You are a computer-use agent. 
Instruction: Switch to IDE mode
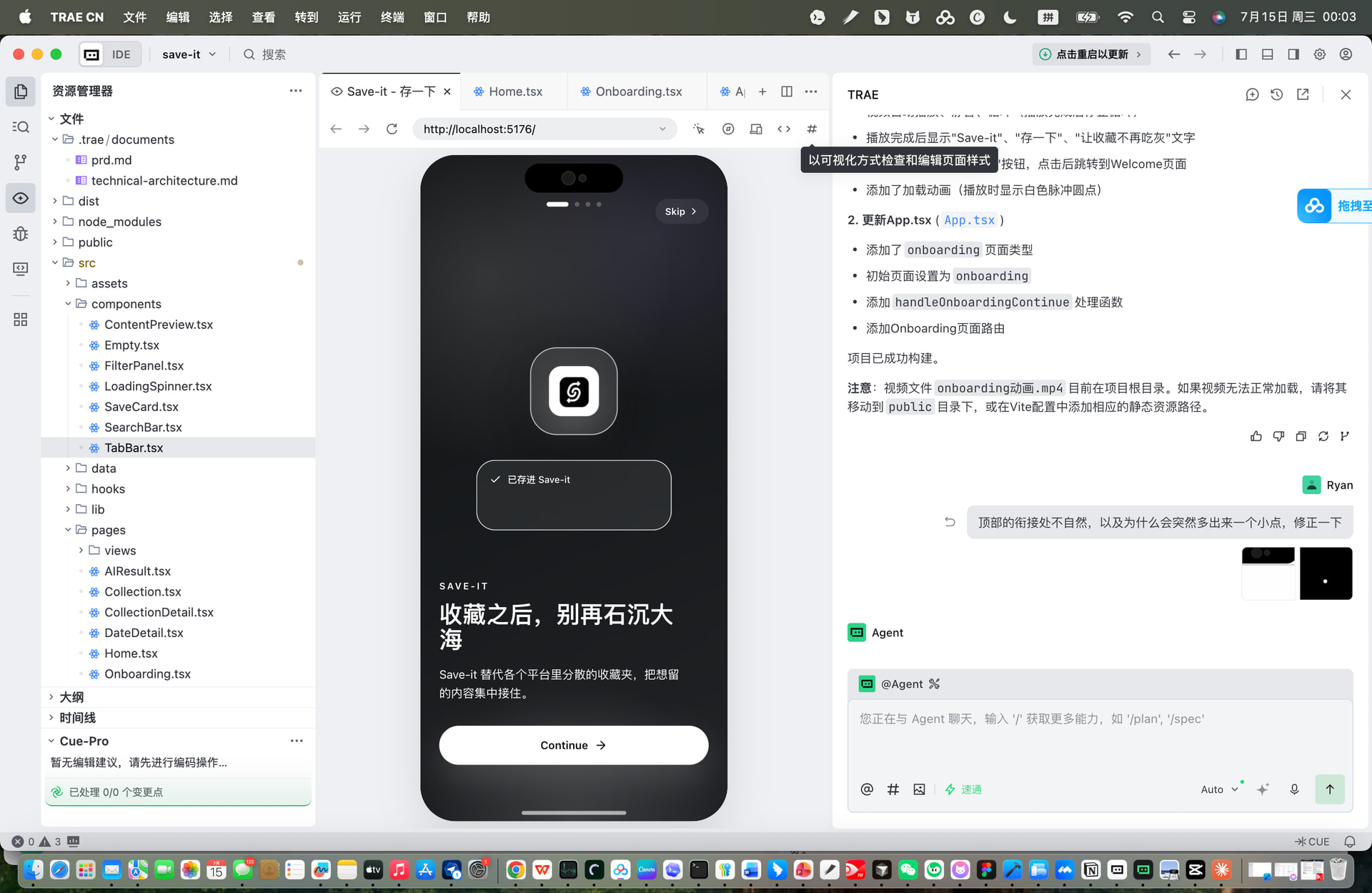(x=121, y=54)
